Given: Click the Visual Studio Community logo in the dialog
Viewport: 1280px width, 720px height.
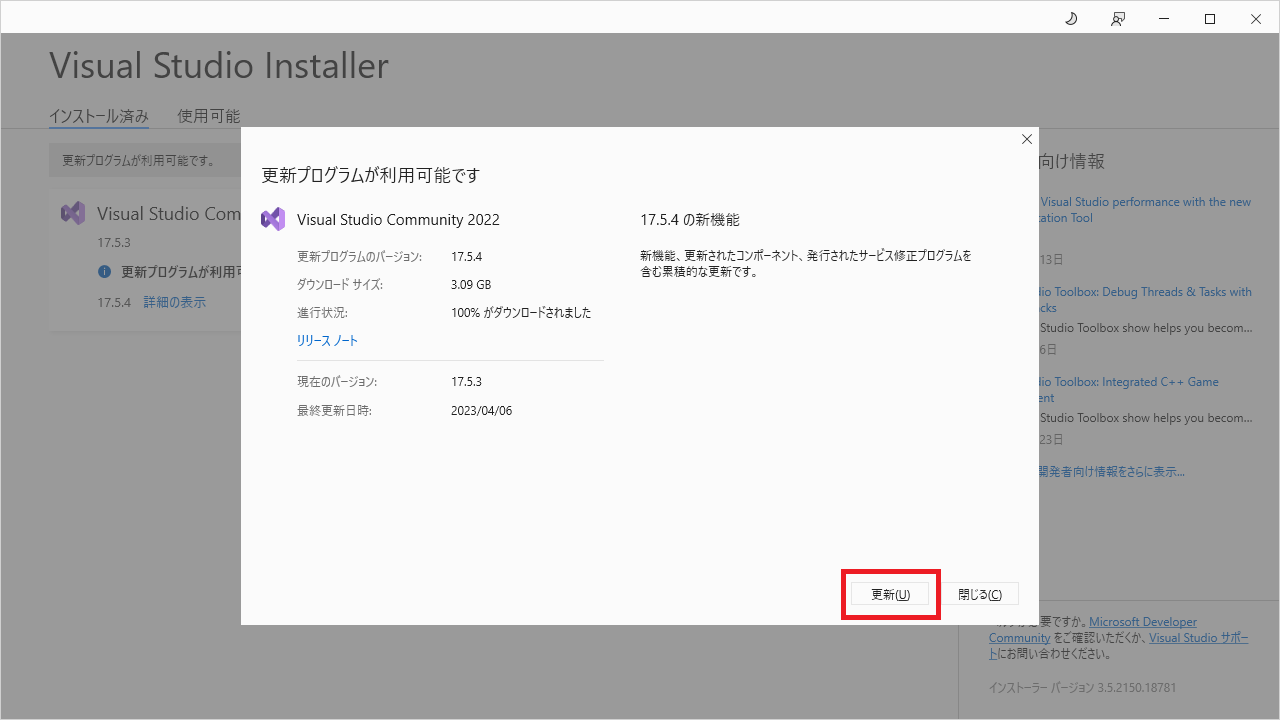Looking at the screenshot, I should click(x=272, y=218).
